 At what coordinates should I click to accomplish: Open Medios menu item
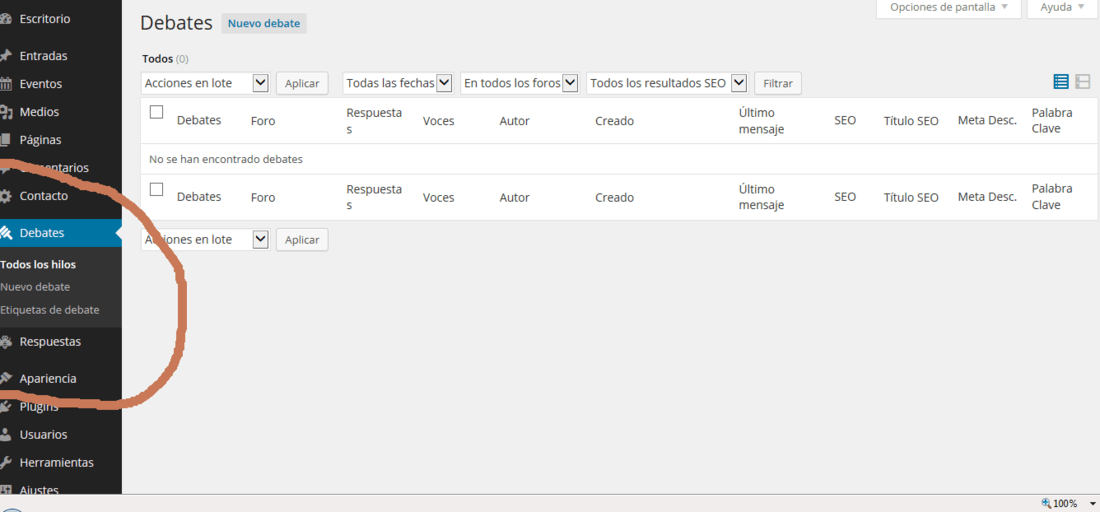[39, 112]
